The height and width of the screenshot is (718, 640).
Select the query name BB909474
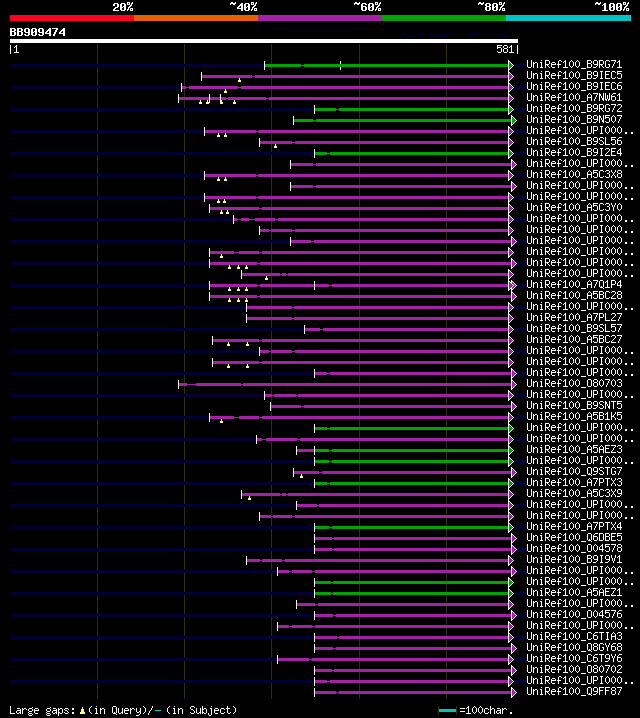click(x=38, y=32)
